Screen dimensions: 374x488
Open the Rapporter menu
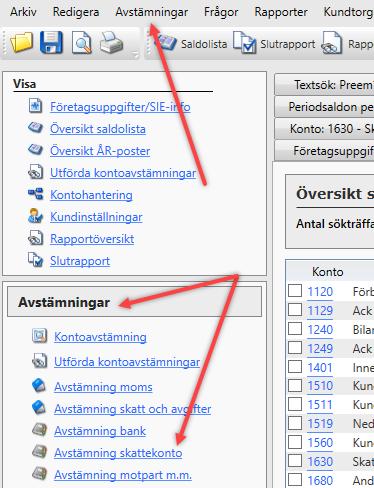click(x=281, y=12)
